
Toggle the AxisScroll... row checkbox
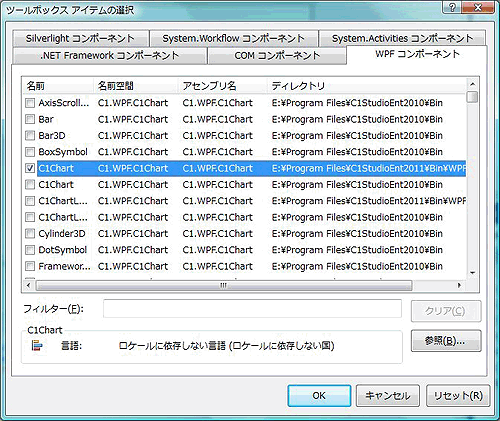click(x=30, y=103)
